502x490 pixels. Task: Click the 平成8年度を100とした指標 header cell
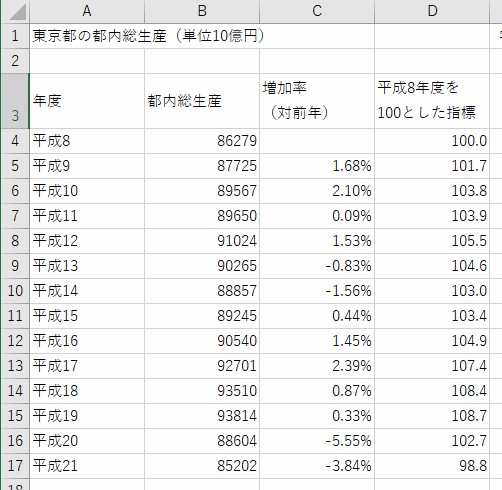point(432,101)
